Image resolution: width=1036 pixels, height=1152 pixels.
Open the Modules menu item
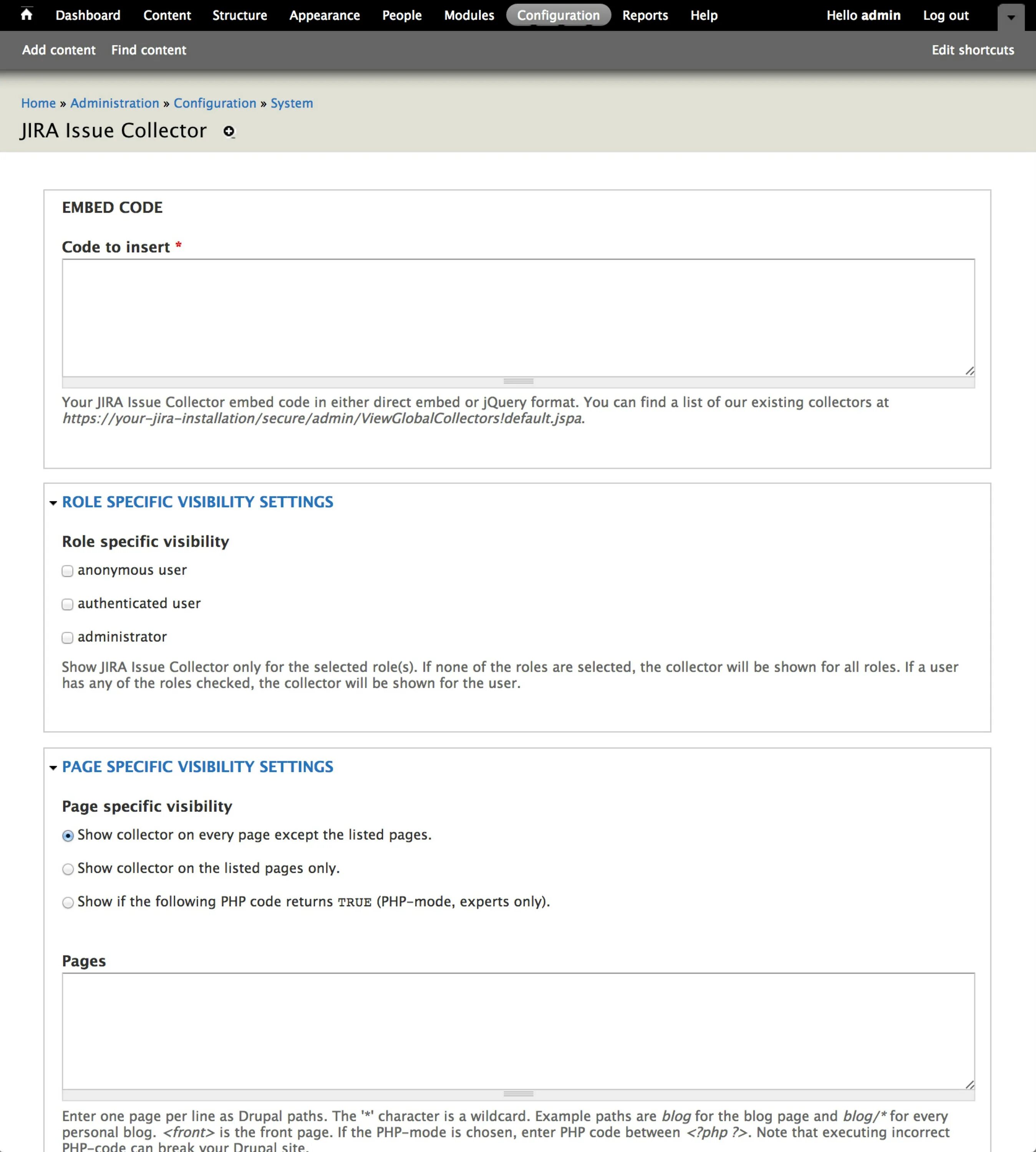coord(469,15)
